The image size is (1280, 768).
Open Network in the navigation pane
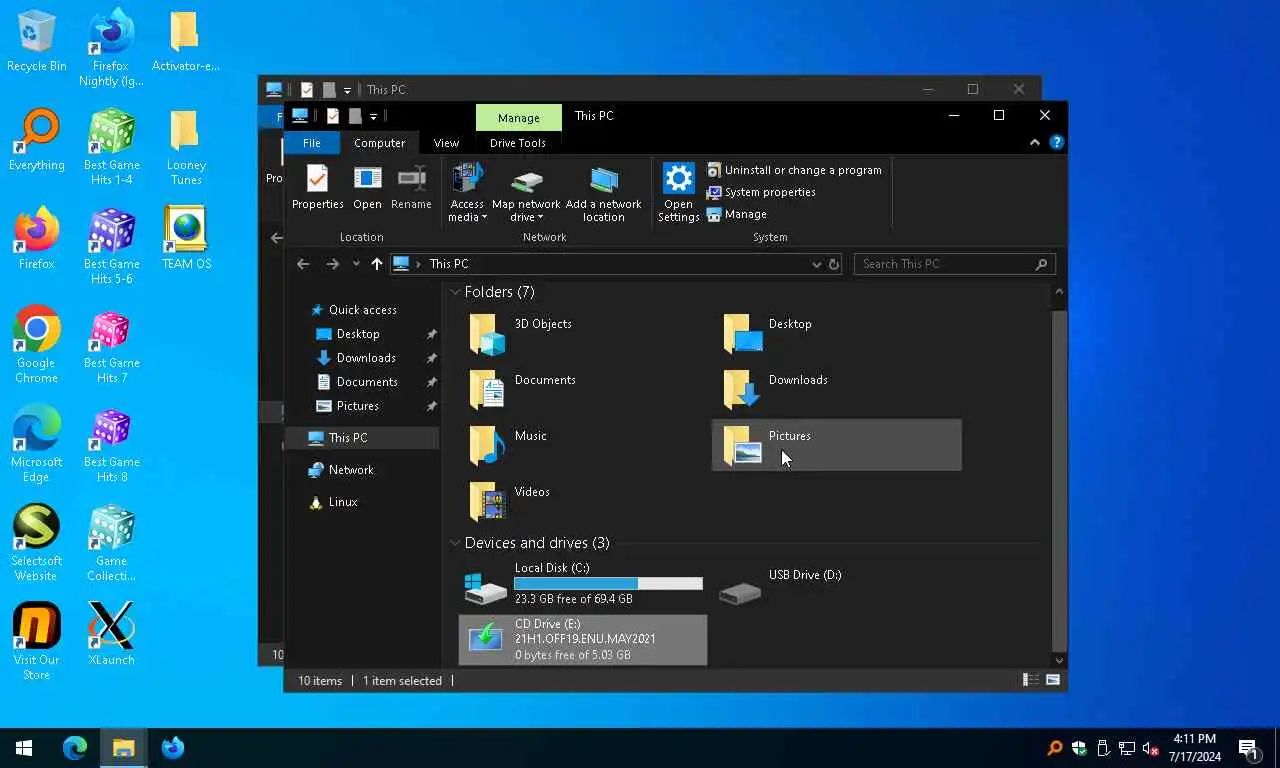point(350,470)
